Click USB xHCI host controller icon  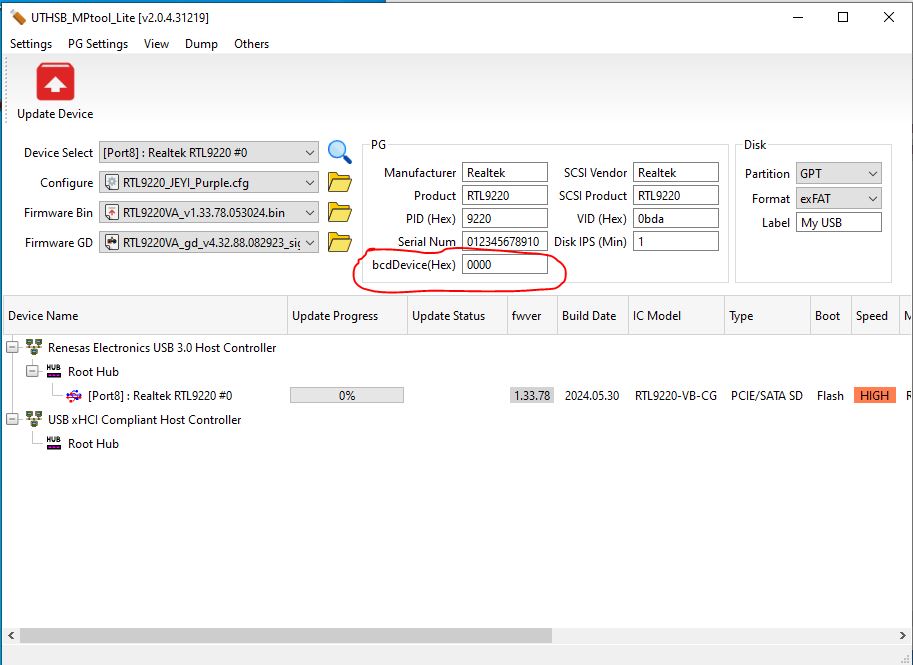34,419
